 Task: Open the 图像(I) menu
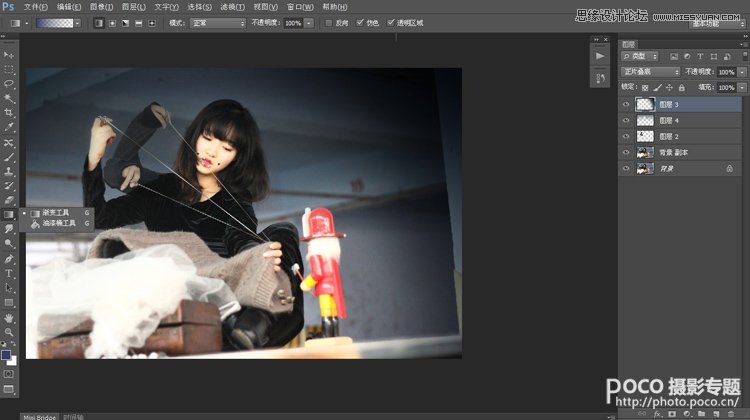click(101, 7)
